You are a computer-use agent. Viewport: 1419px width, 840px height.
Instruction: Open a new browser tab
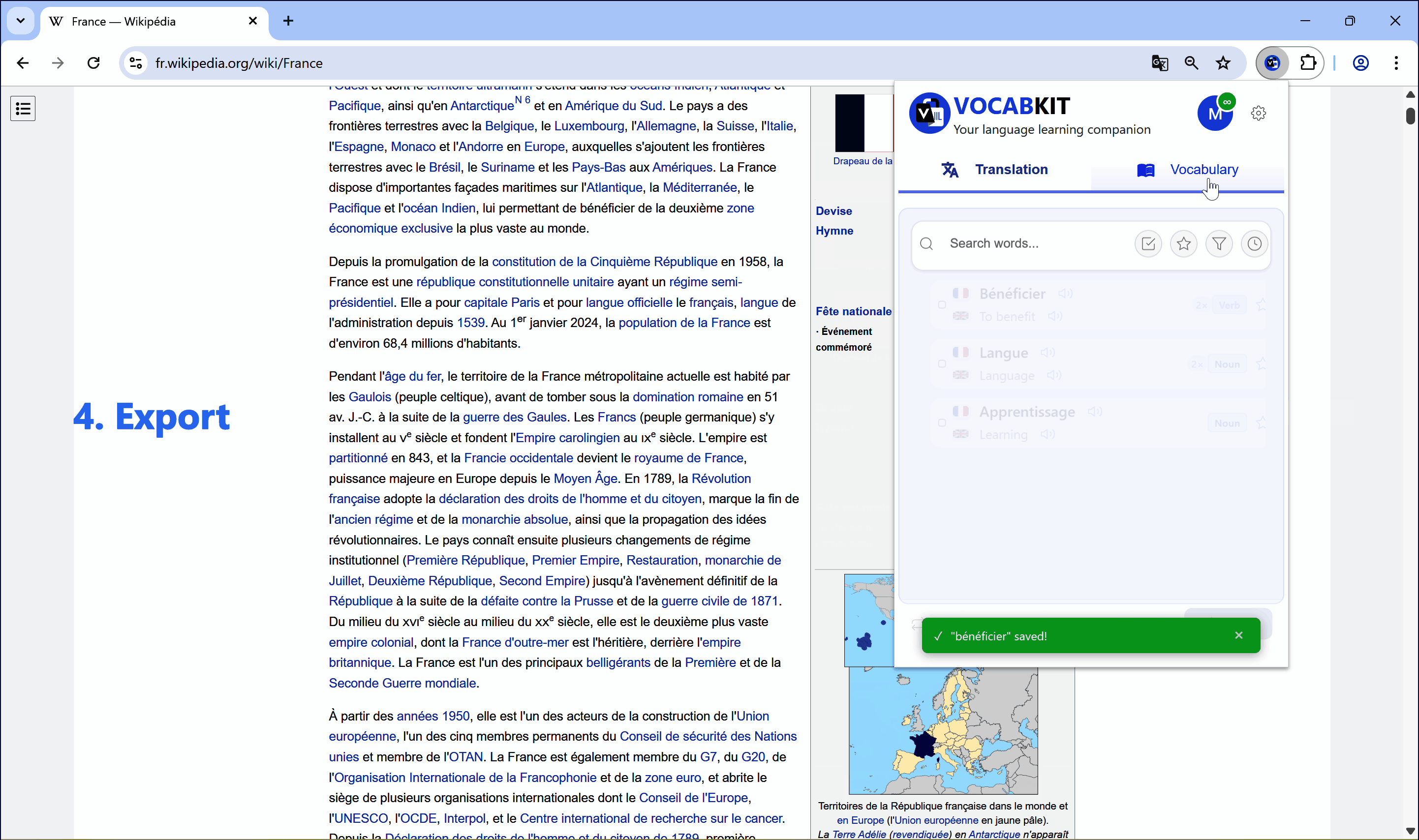(x=288, y=21)
